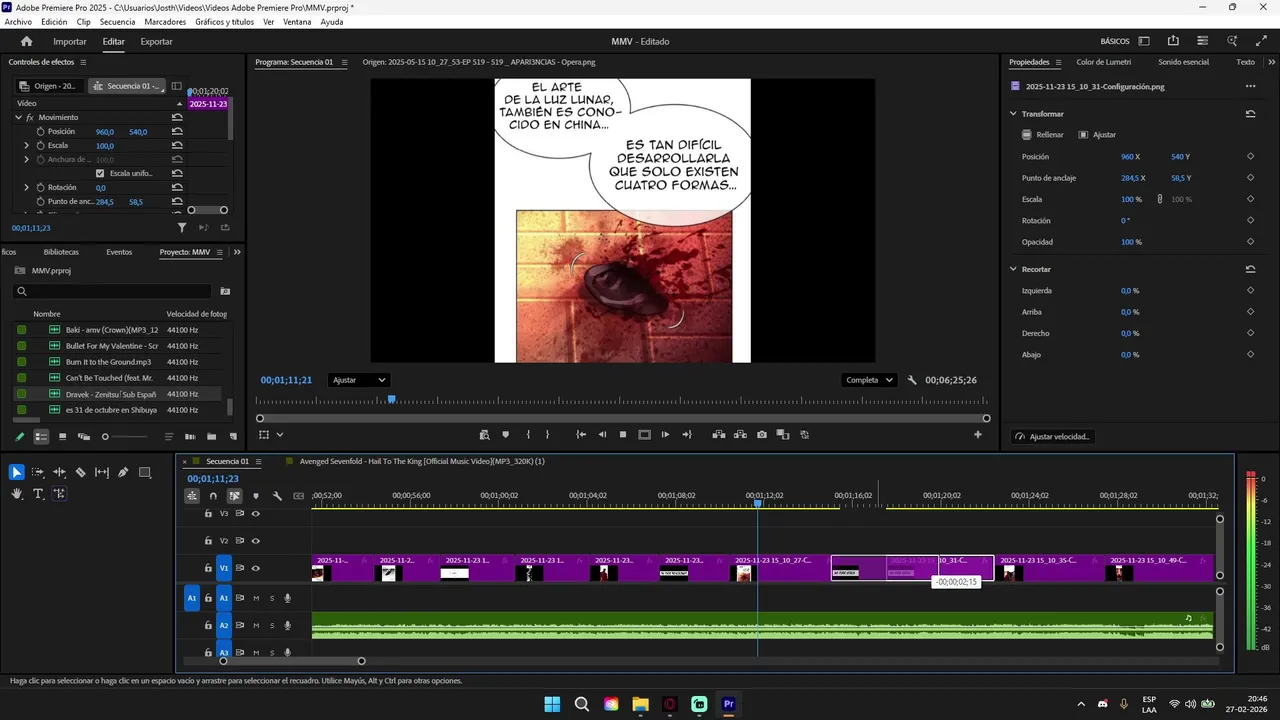
Task: Click Mark In bracket in Program monitor
Action: (x=527, y=435)
